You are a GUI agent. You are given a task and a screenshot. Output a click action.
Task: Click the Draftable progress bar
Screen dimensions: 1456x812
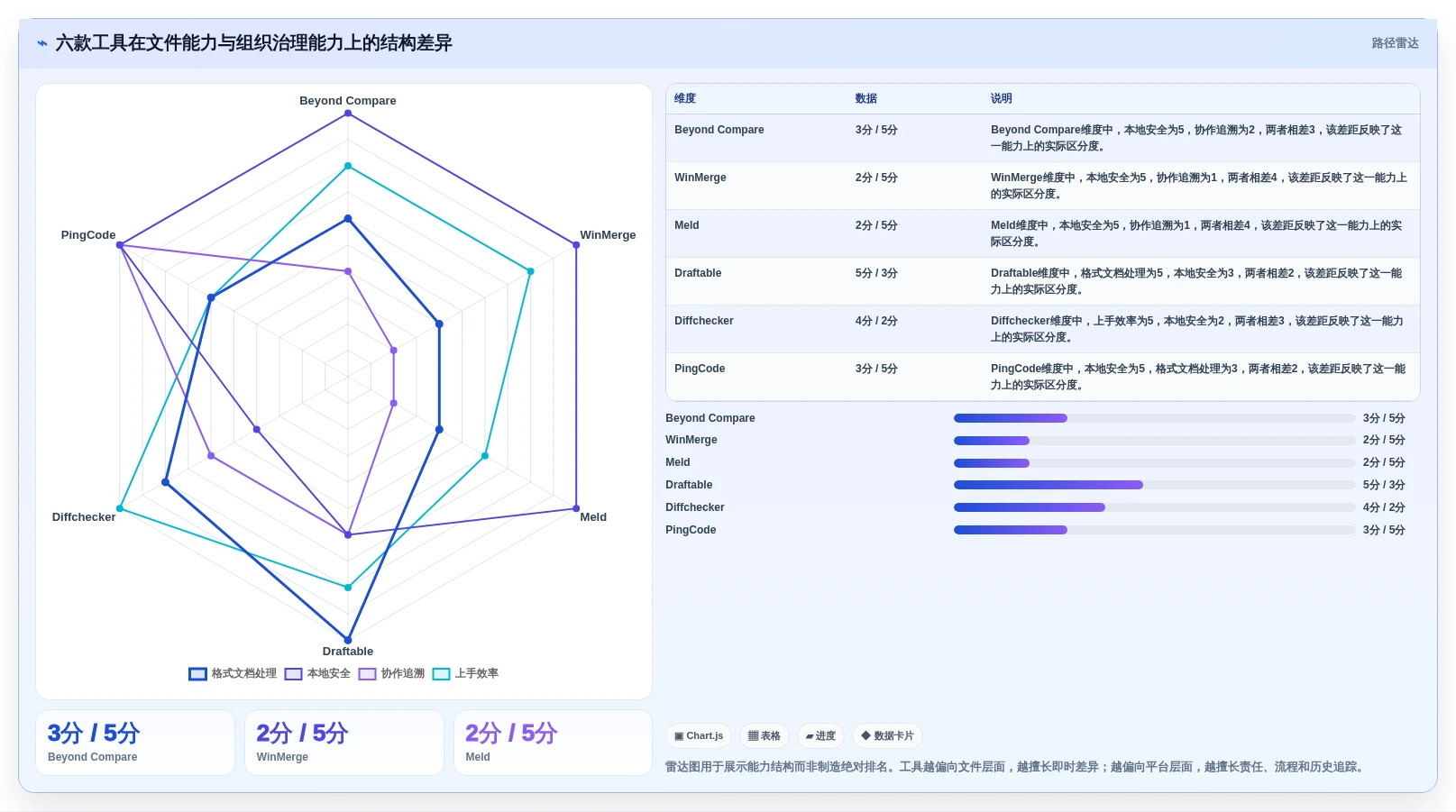pos(1154,485)
